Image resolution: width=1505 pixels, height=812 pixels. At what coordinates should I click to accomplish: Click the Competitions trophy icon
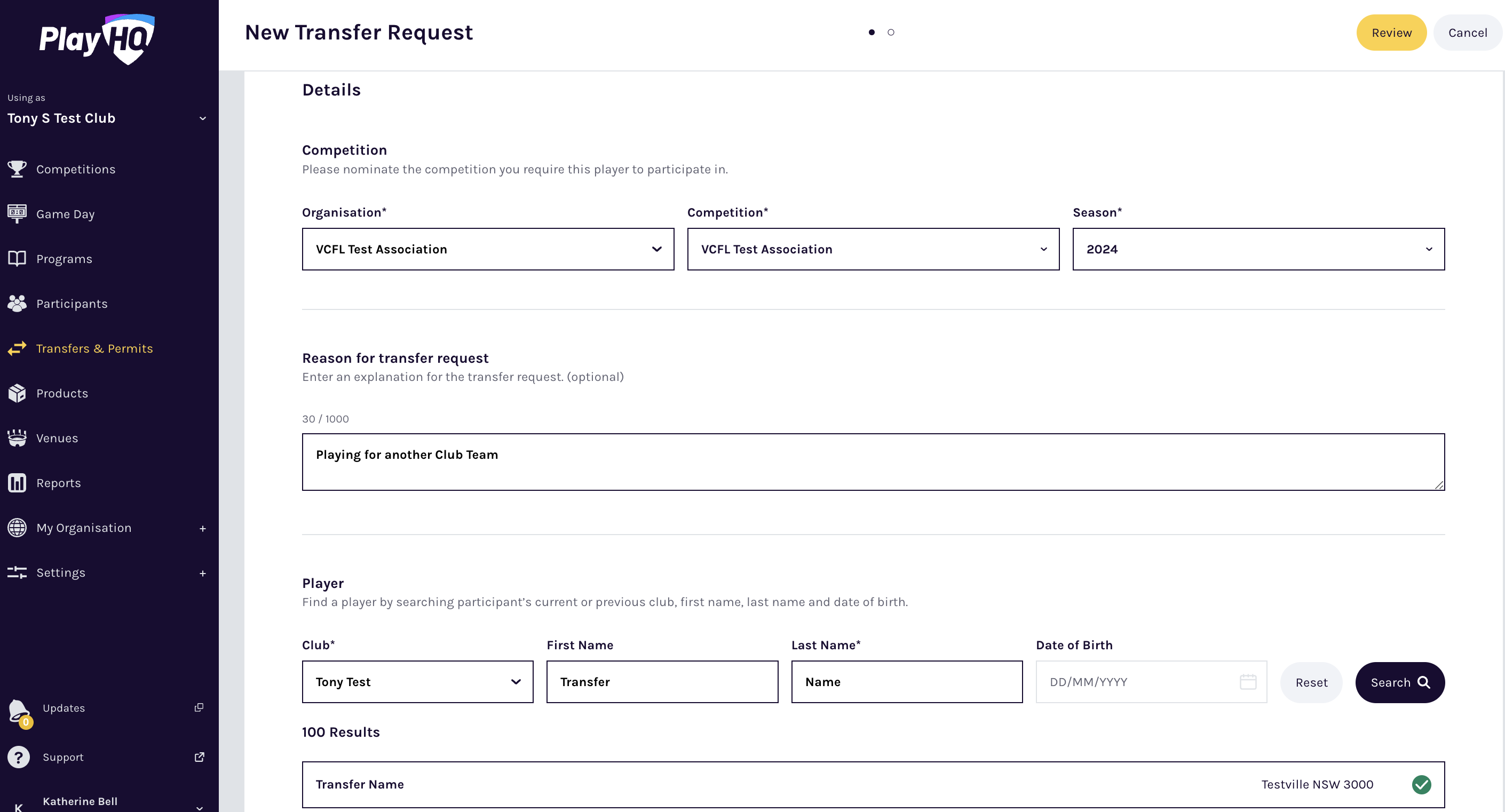tap(17, 169)
